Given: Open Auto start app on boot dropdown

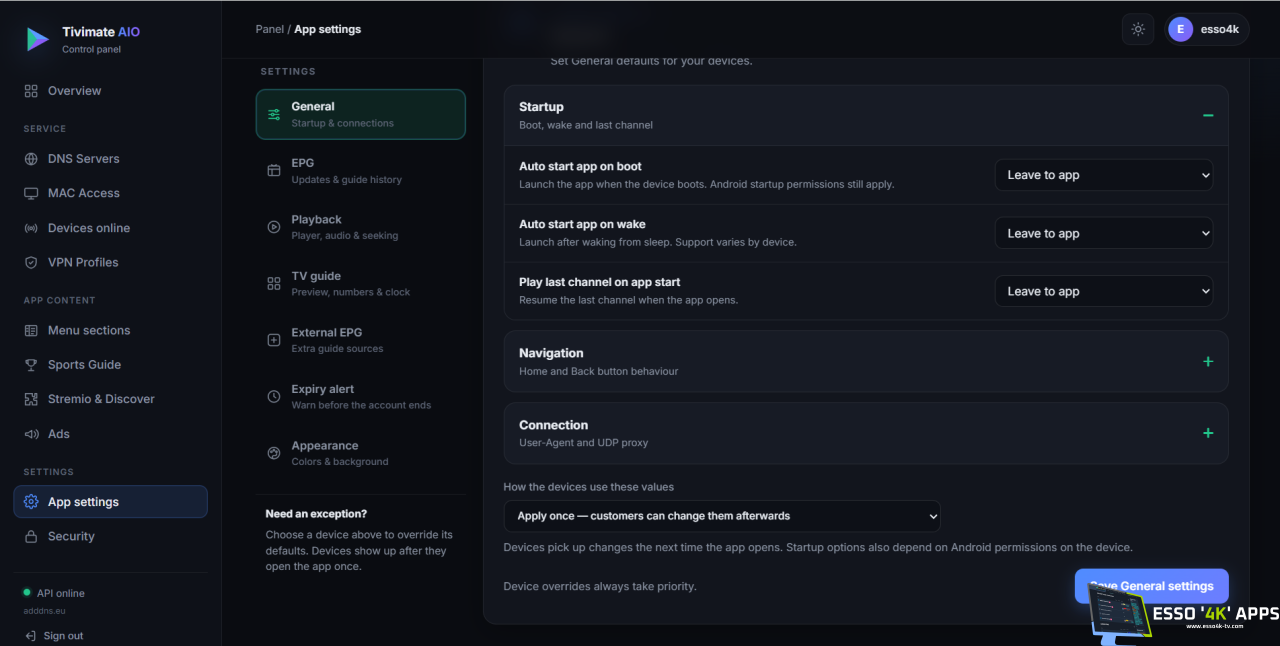Looking at the screenshot, I should coord(1103,175).
